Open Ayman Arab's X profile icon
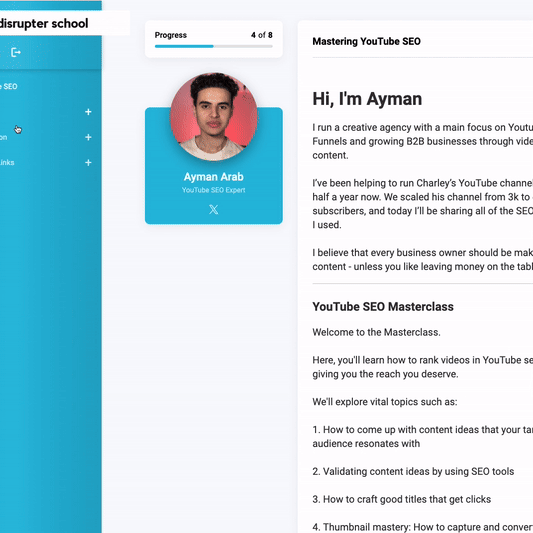Image resolution: width=533 pixels, height=533 pixels. click(213, 209)
